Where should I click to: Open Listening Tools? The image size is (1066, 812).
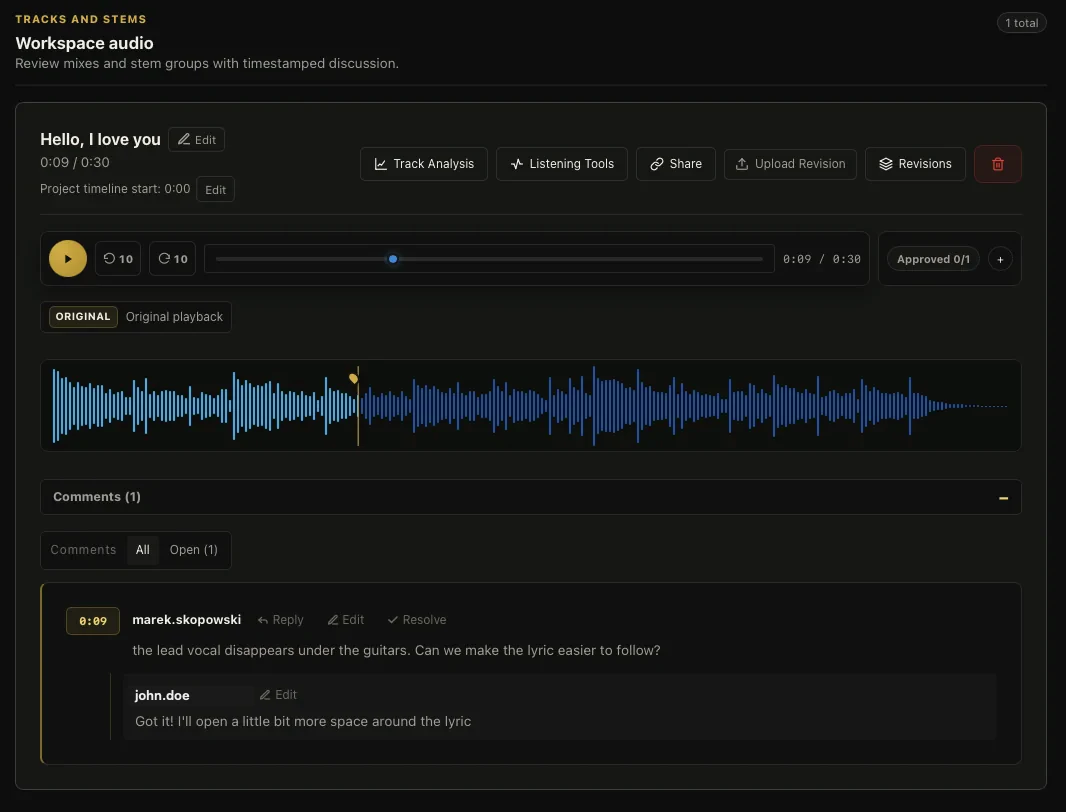tap(562, 164)
